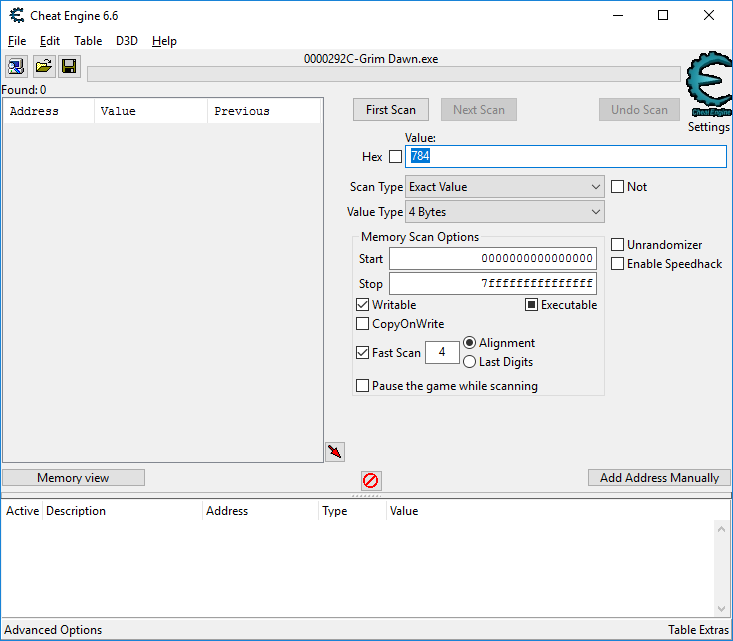Expand the Scan Type dropdown
The image size is (733, 641).
click(x=505, y=187)
